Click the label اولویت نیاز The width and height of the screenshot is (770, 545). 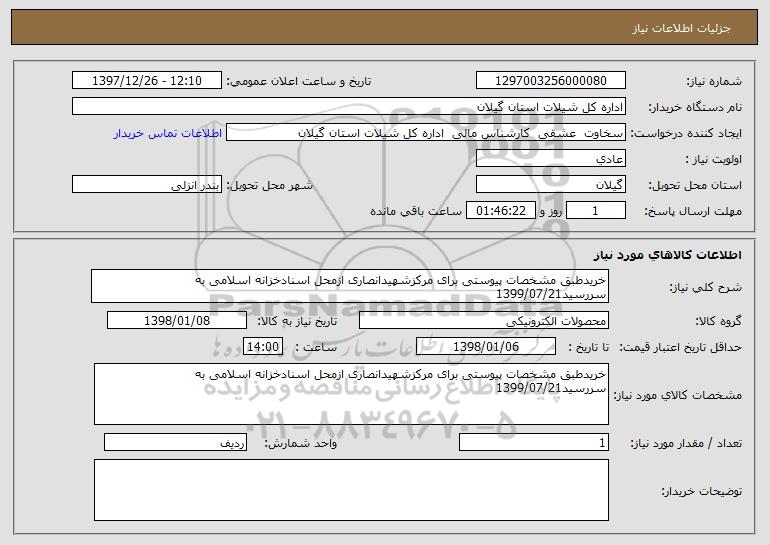713,159
